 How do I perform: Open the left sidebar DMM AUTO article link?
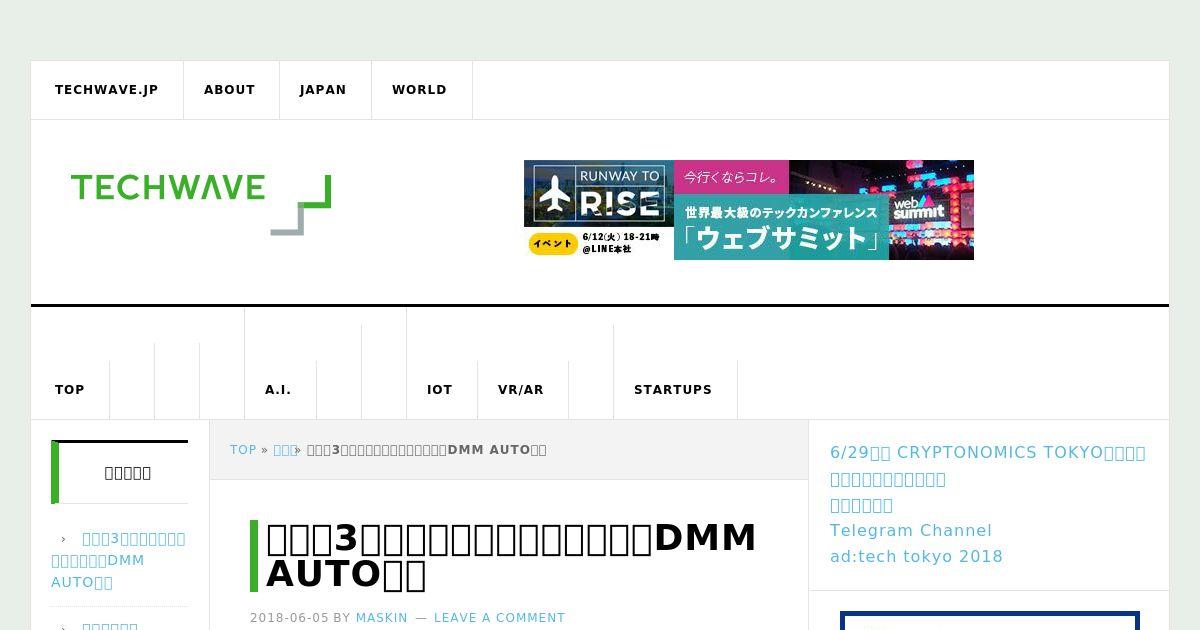pos(118,560)
